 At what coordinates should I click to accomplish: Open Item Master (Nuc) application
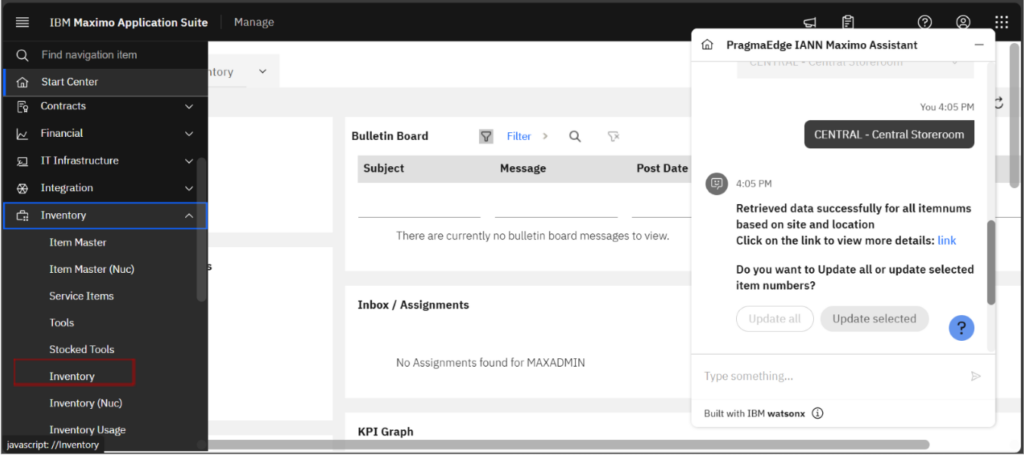tap(91, 269)
